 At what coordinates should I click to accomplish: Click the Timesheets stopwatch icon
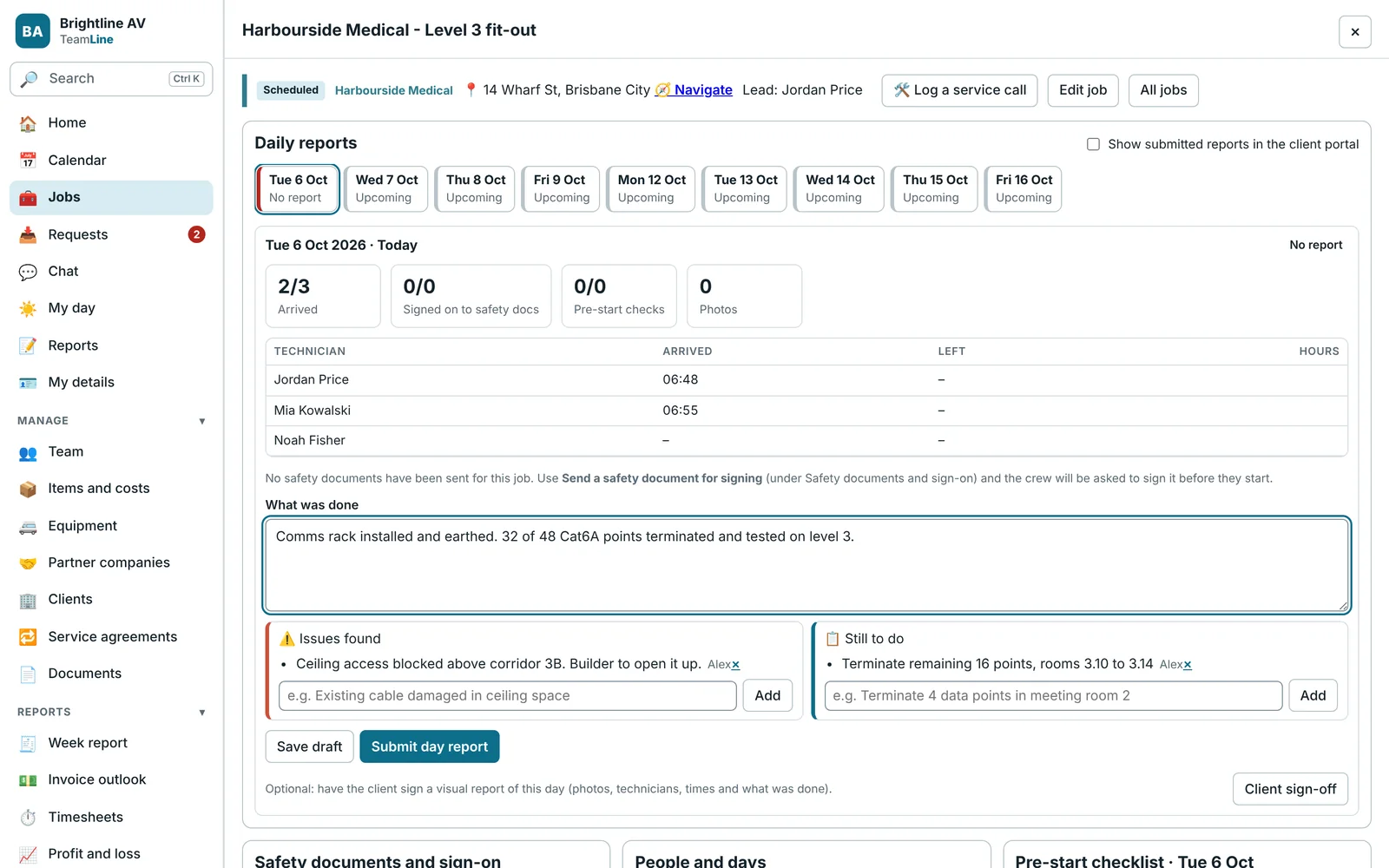pyautogui.click(x=28, y=817)
